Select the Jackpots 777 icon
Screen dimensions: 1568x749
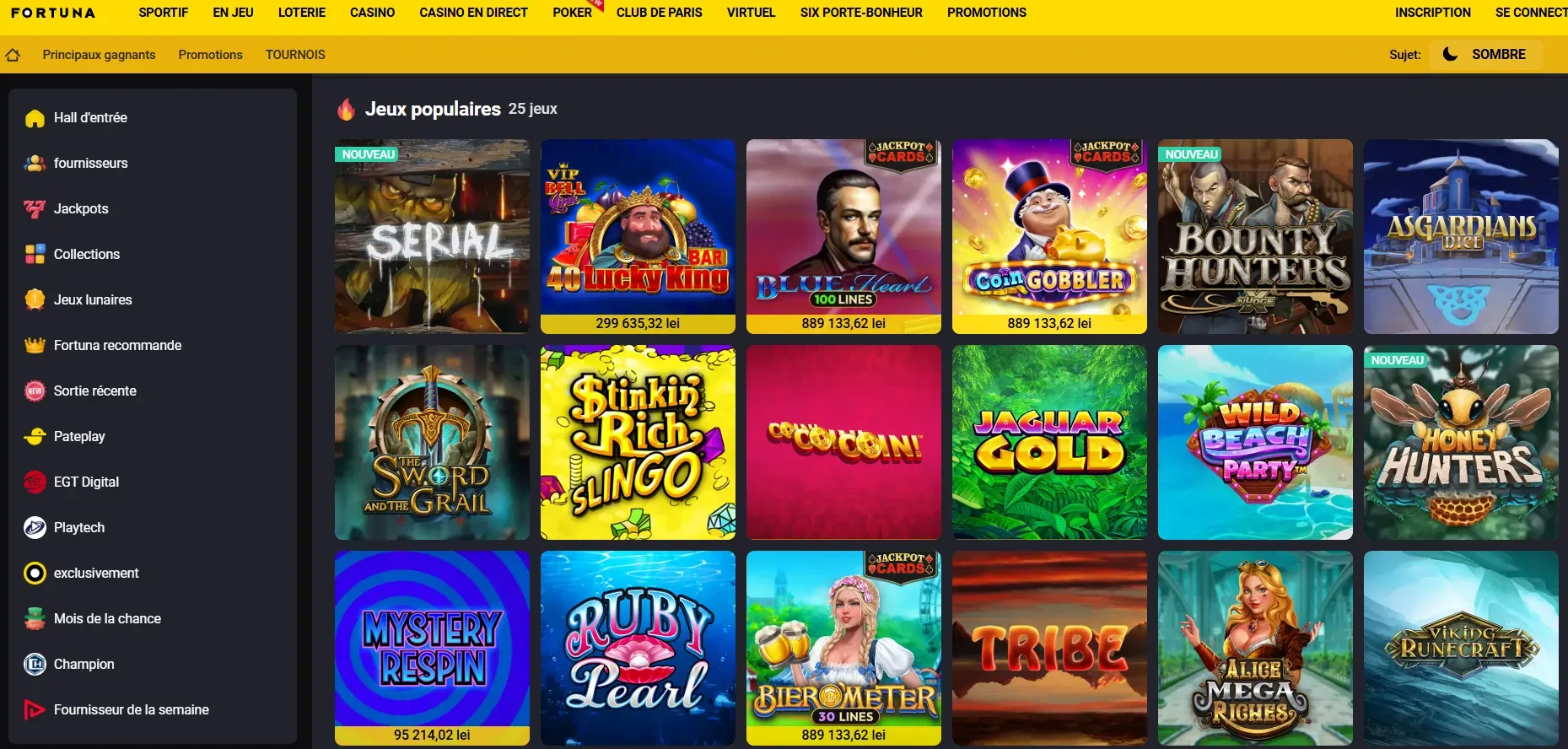[35, 209]
